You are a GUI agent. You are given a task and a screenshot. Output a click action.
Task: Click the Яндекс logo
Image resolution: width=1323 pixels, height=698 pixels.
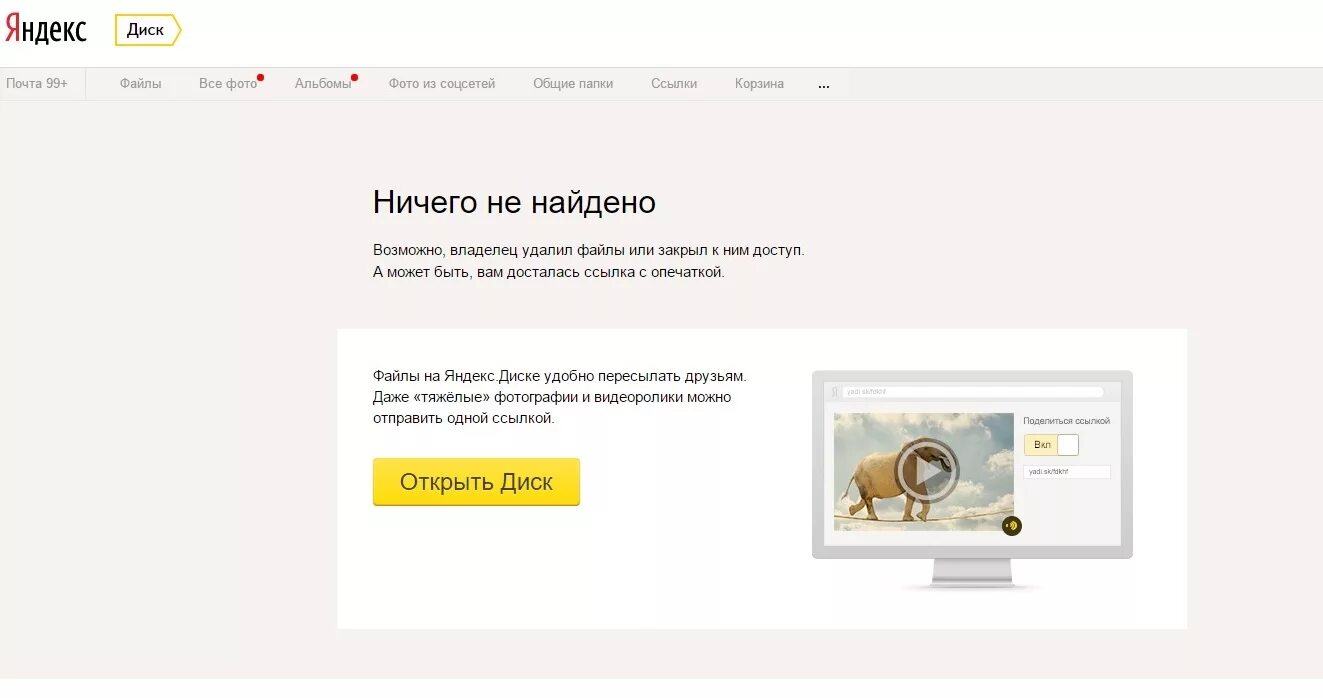(x=46, y=30)
